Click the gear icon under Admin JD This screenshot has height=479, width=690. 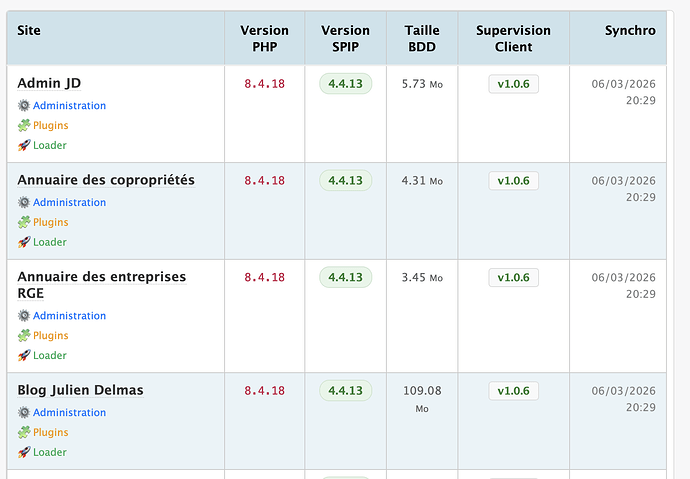(24, 105)
